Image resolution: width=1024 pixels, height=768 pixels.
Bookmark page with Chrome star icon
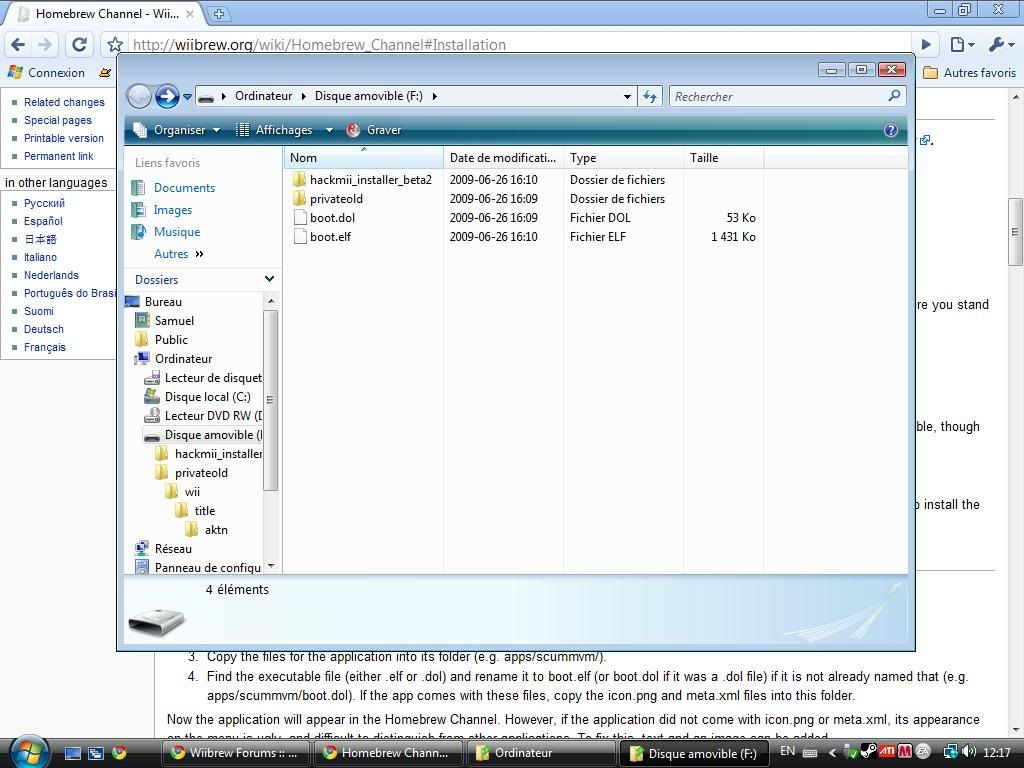(115, 44)
